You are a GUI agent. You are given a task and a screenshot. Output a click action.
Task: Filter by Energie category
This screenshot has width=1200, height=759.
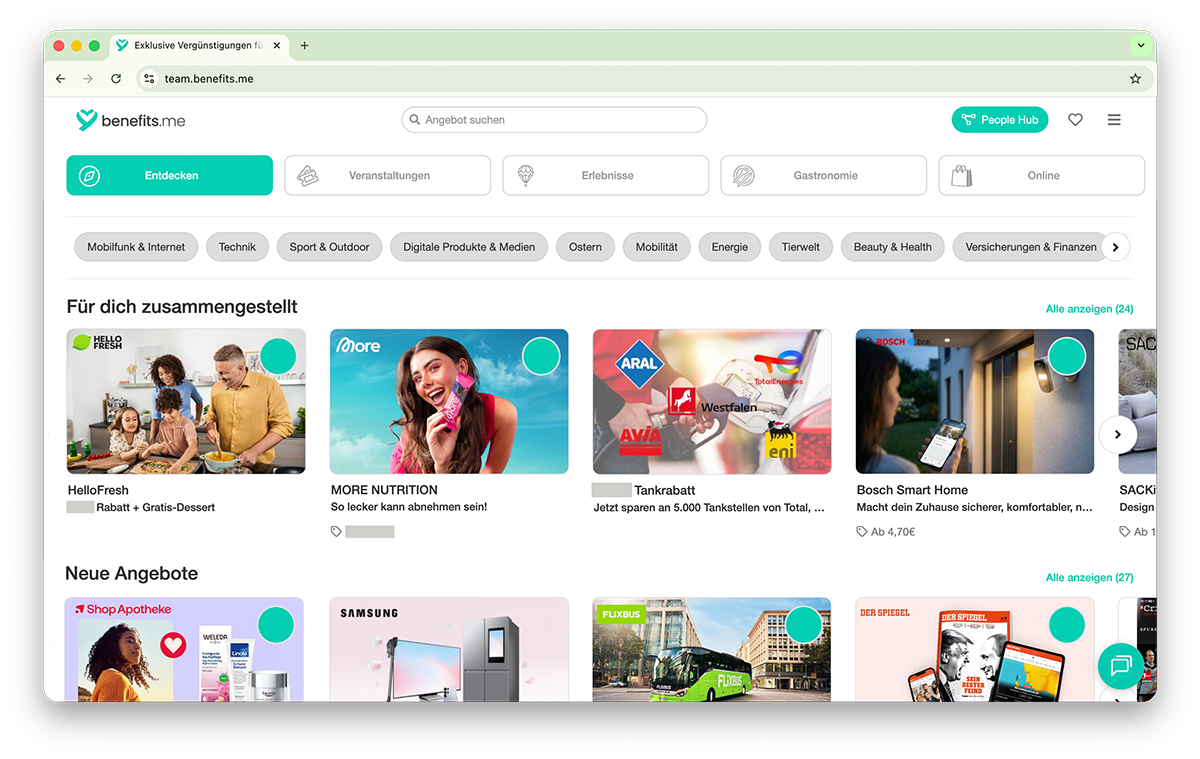coord(730,247)
